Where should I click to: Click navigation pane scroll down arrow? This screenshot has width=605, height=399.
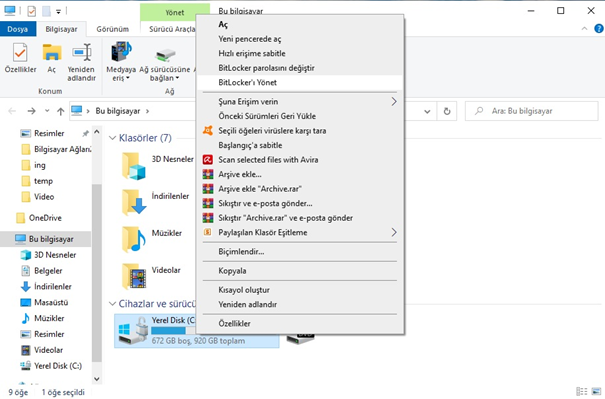coord(97,379)
